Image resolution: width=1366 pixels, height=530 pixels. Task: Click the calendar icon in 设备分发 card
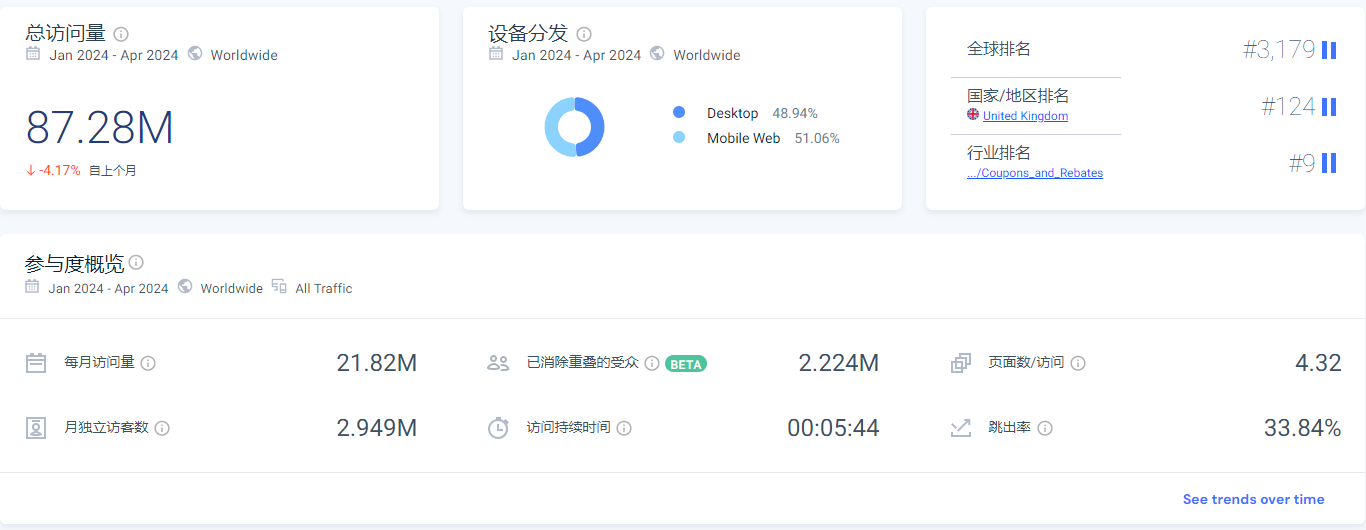point(496,54)
